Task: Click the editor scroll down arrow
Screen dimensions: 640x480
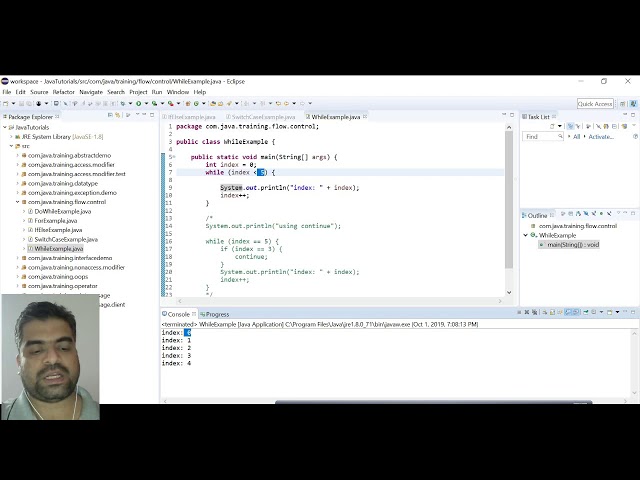Action: pos(509,292)
